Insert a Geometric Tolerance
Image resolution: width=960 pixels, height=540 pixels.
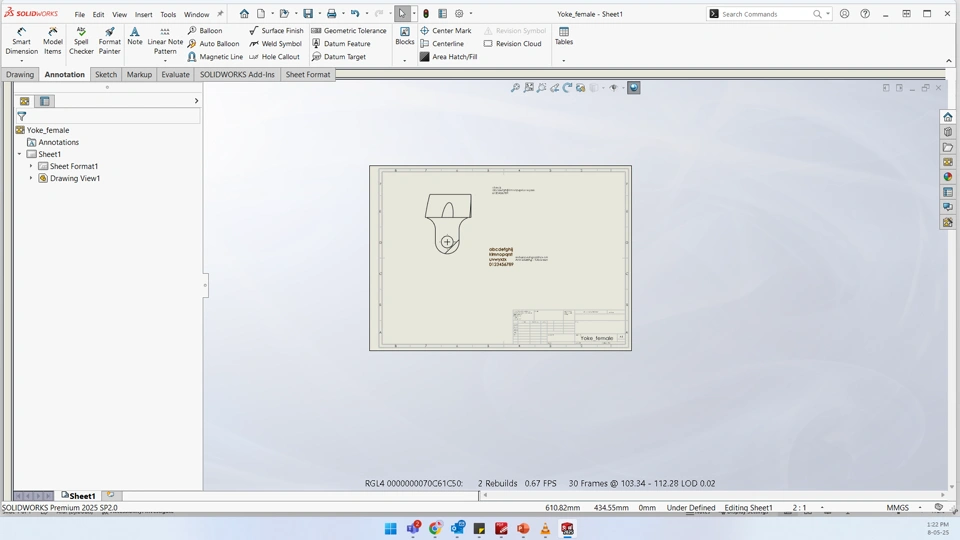349,31
